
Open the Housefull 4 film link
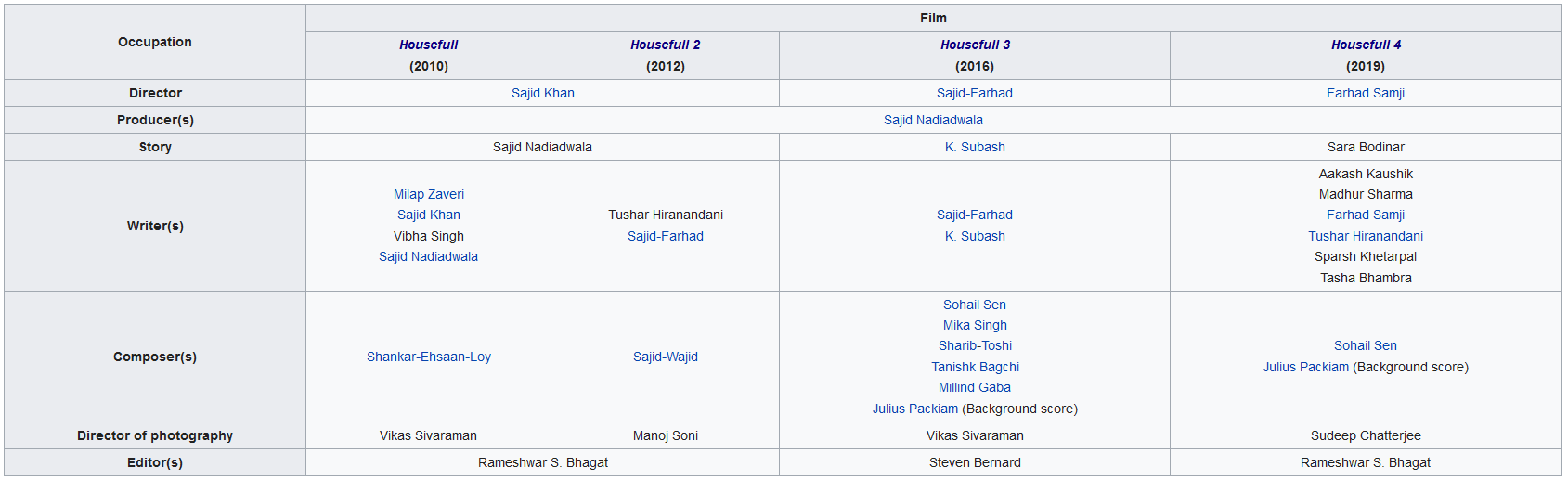point(1366,45)
